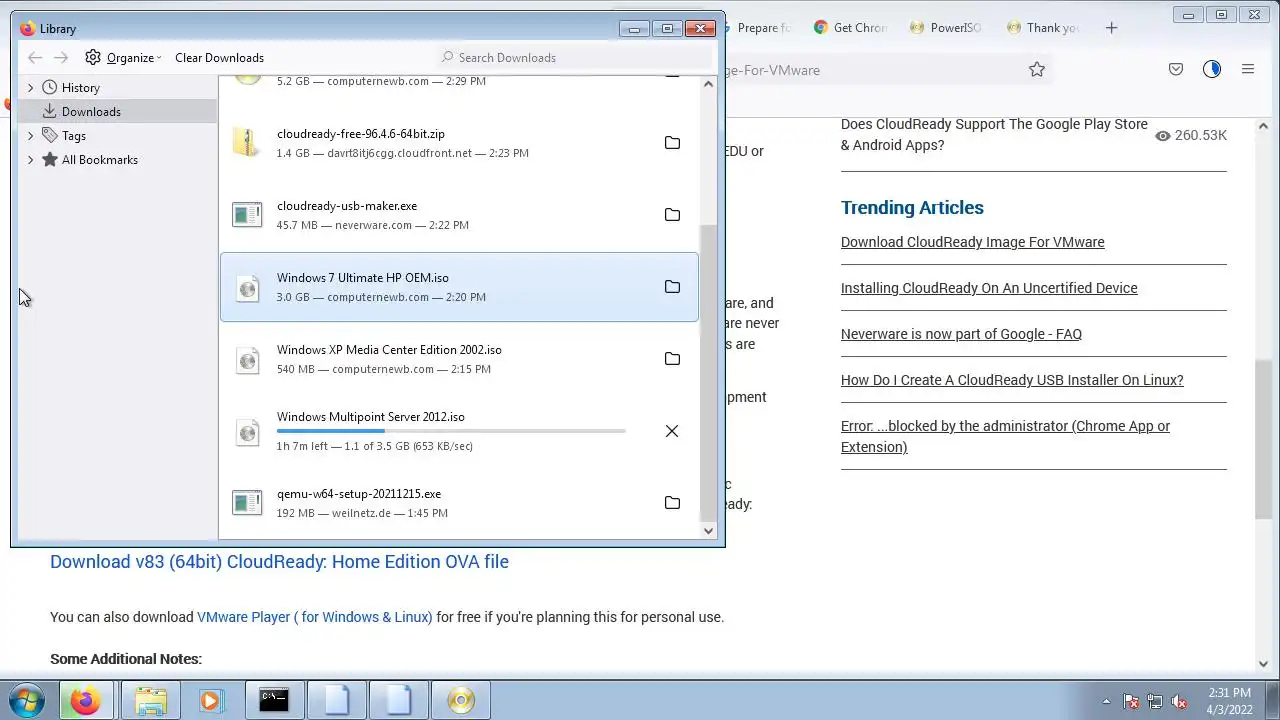Select All Bookmarks in the Library sidebar

pyautogui.click(x=99, y=160)
